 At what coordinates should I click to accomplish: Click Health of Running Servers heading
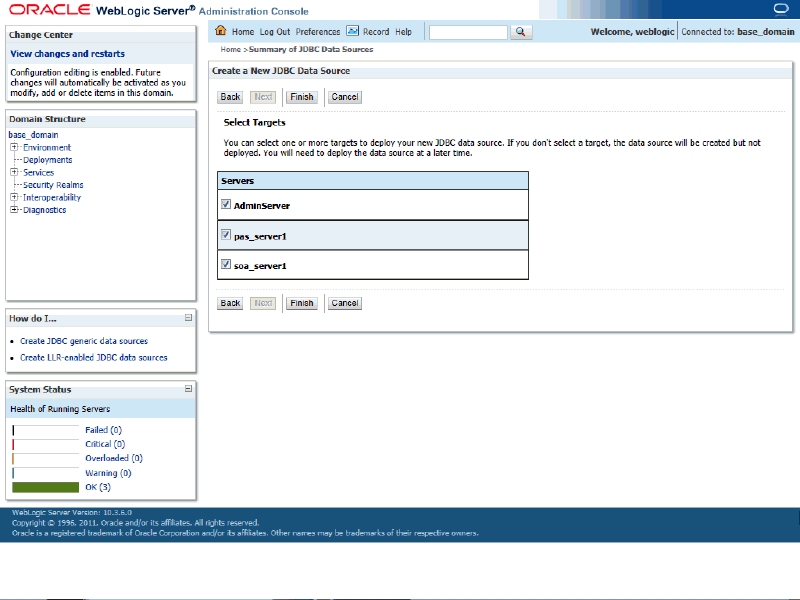pyautogui.click(x=60, y=409)
